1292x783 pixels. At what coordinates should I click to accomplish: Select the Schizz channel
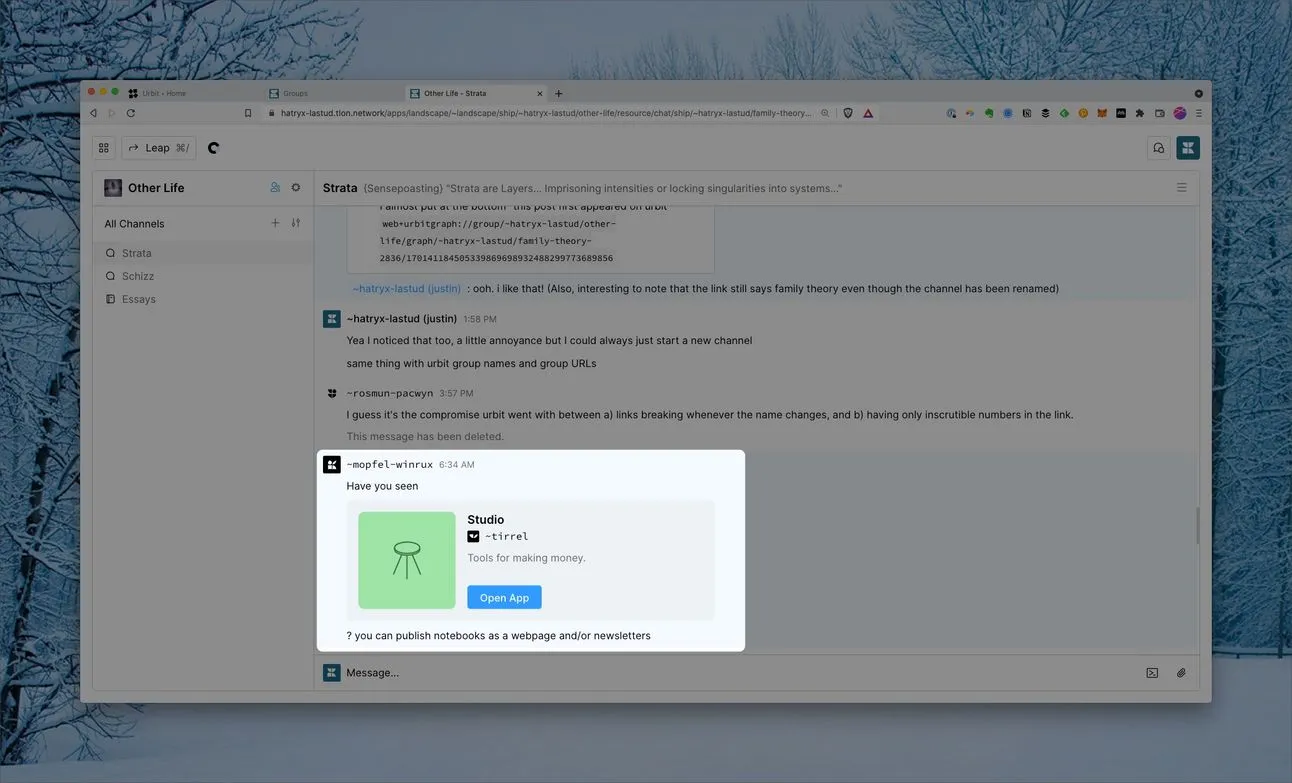coord(138,276)
